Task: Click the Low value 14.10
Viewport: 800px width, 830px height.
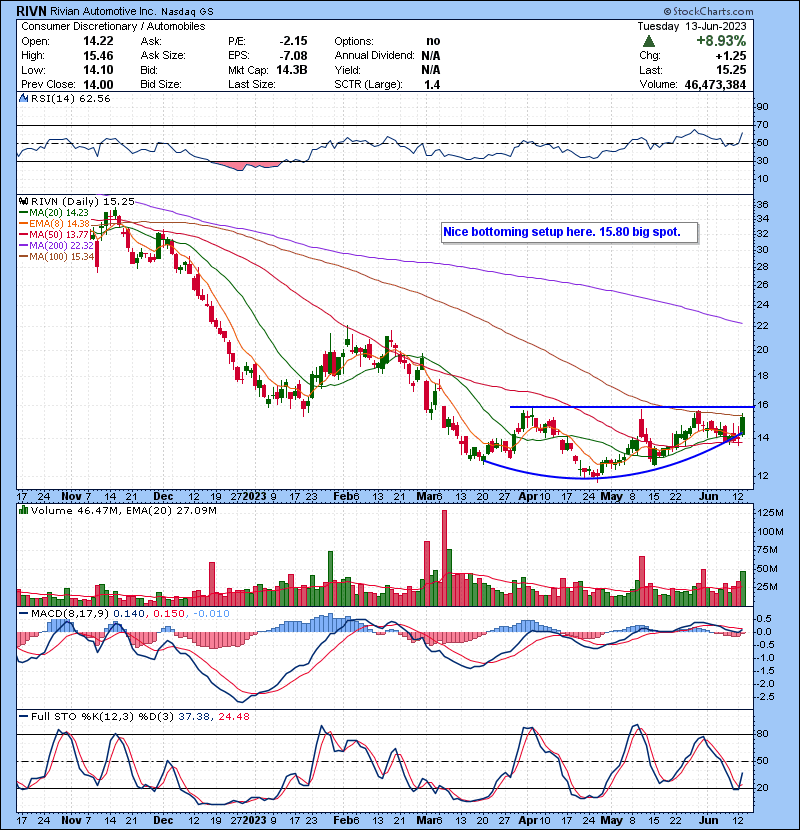Action: (x=98, y=70)
